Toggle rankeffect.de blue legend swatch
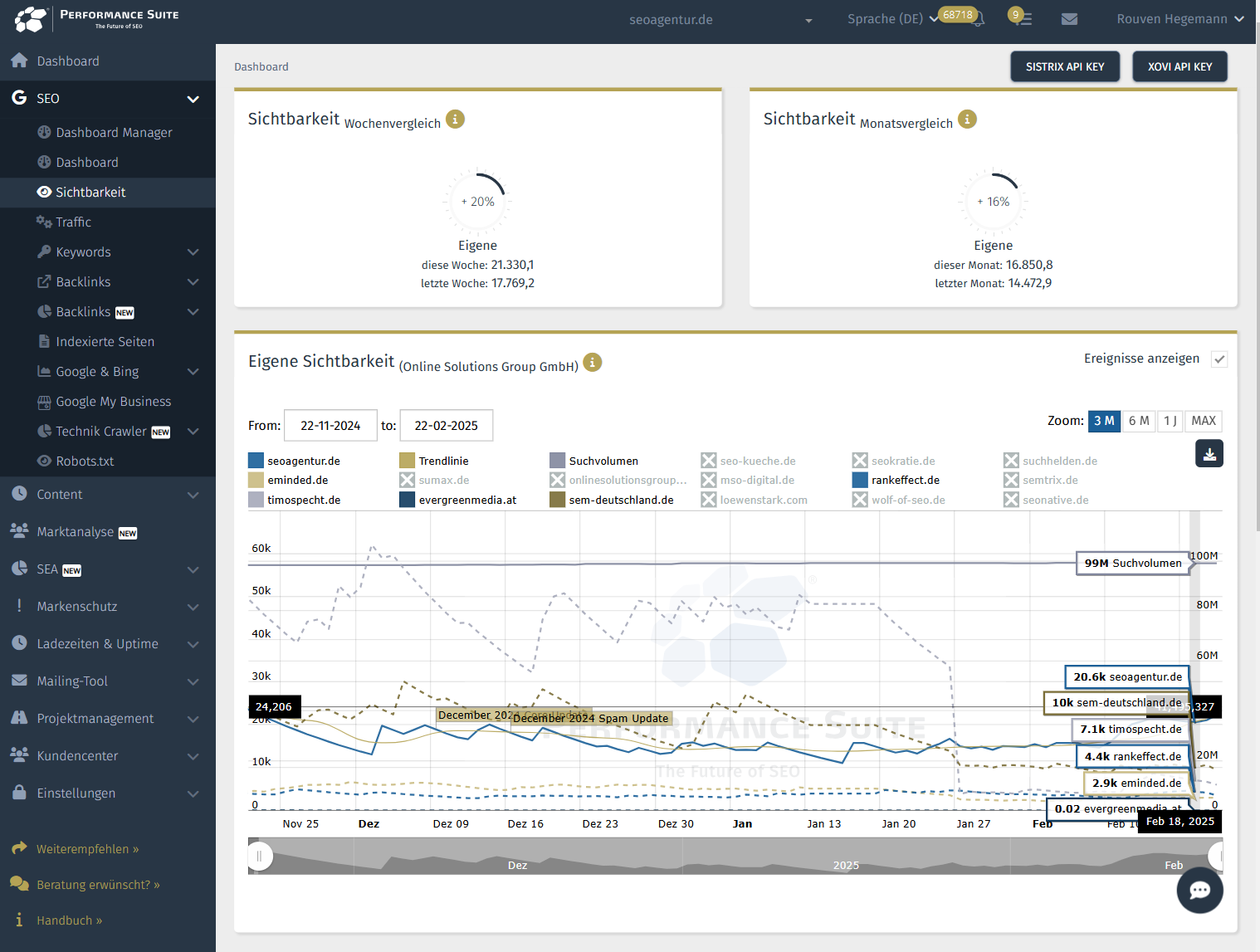This screenshot has width=1260, height=952. click(860, 480)
